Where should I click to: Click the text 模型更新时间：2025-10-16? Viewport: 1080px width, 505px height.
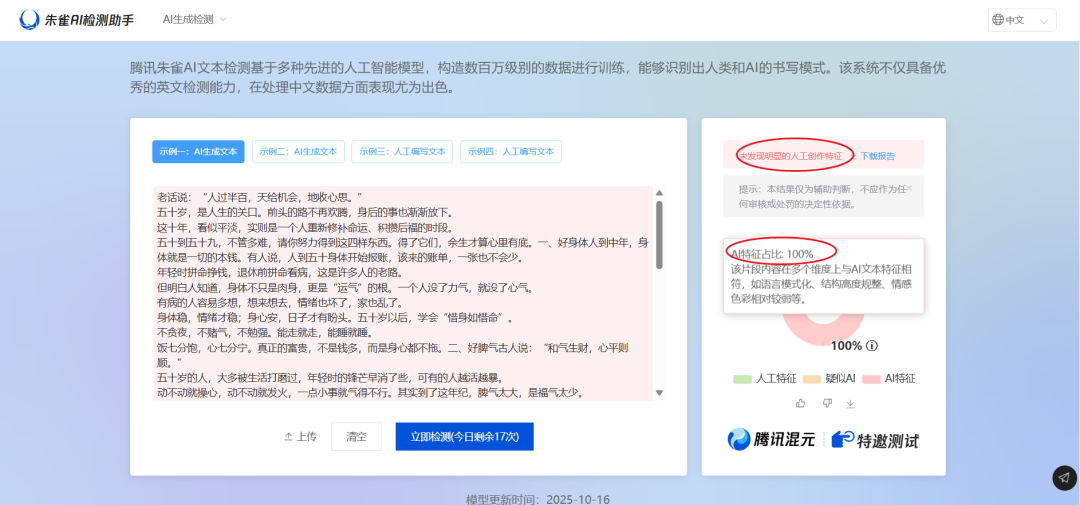[x=538, y=499]
